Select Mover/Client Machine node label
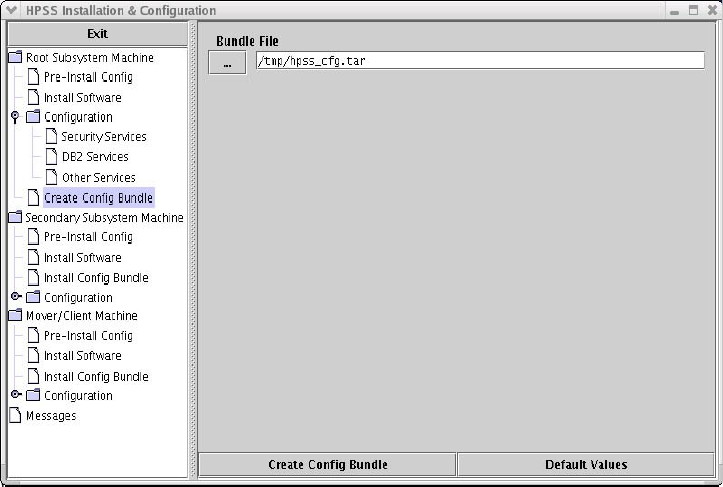Screen dimensions: 723x487 (x=82, y=316)
